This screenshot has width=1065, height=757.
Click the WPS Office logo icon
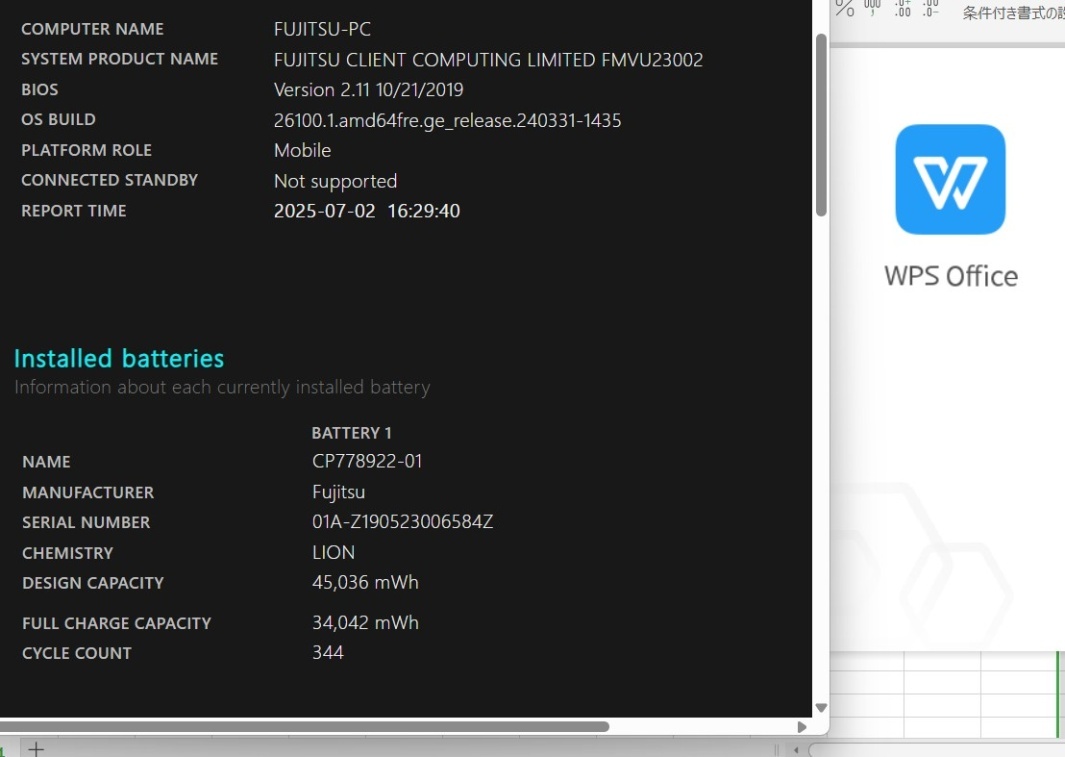click(x=950, y=179)
